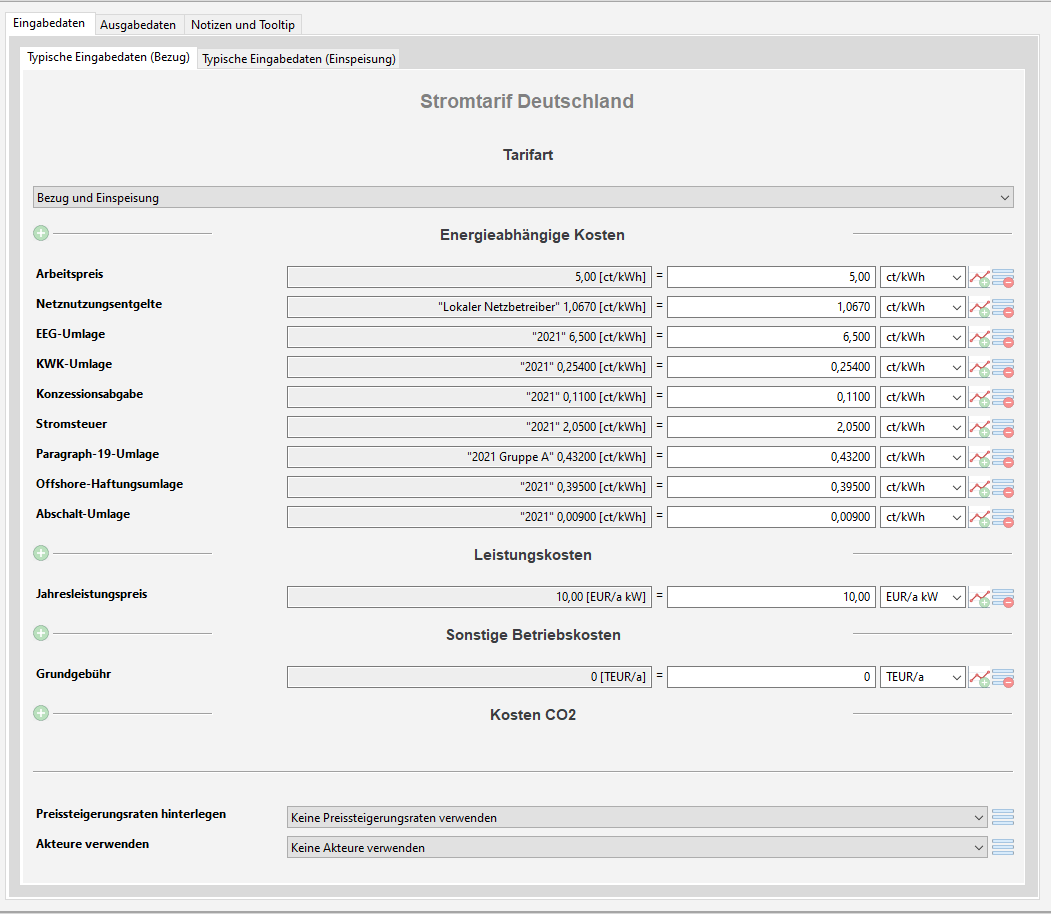
Task: Click the blue list-minus icon for Stromsteuer
Action: coord(1003,428)
